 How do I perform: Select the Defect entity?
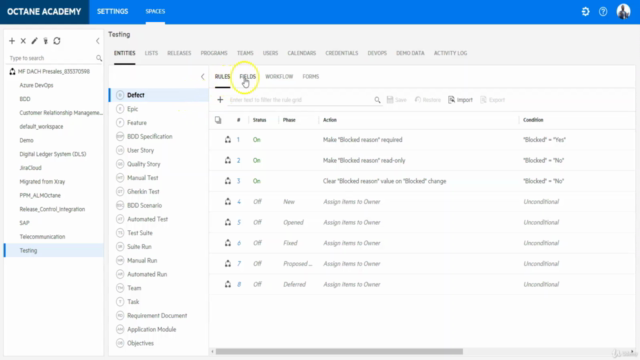tap(159, 95)
